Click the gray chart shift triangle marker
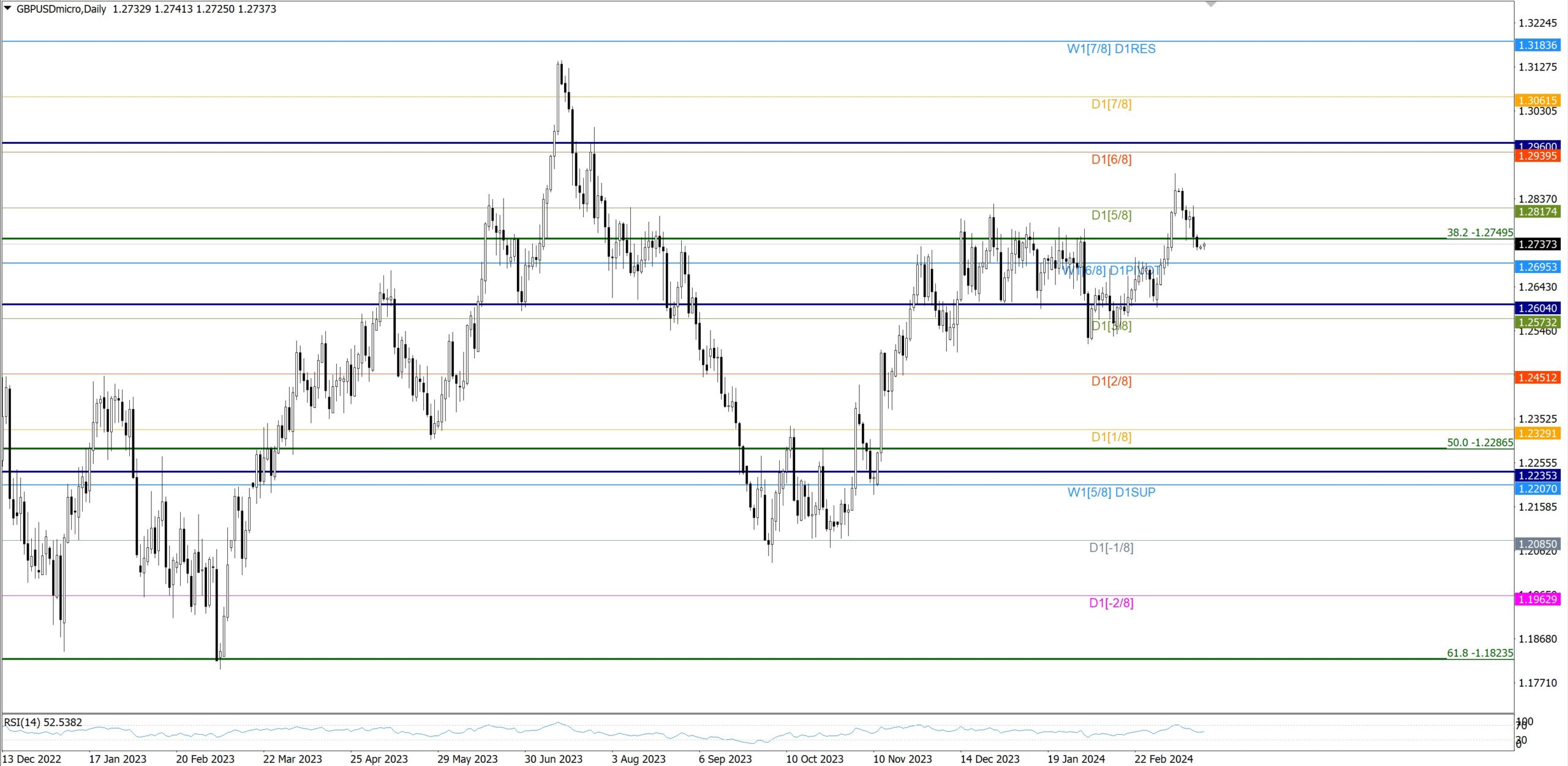 click(1211, 4)
